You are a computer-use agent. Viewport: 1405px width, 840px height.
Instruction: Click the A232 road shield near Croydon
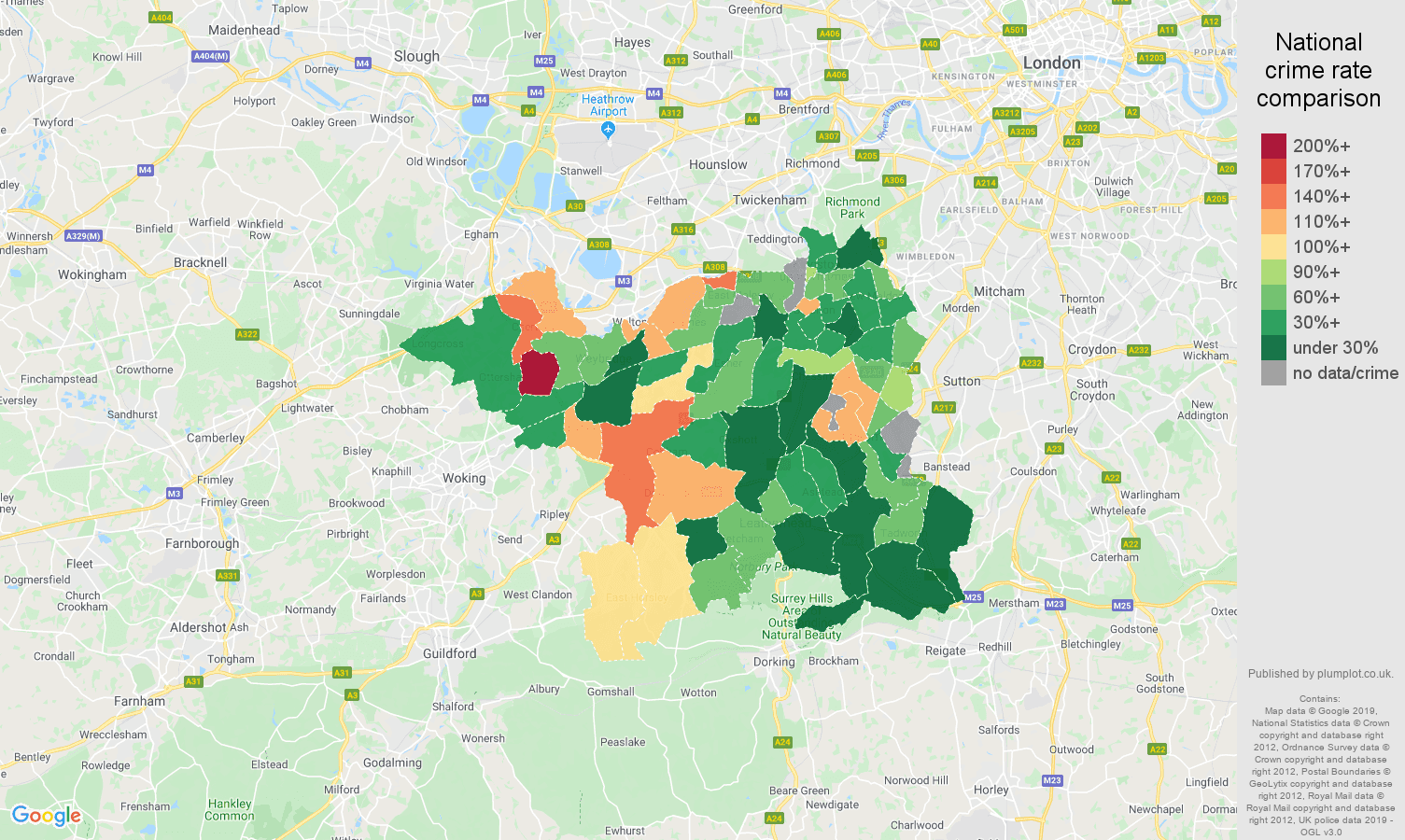tap(1139, 351)
